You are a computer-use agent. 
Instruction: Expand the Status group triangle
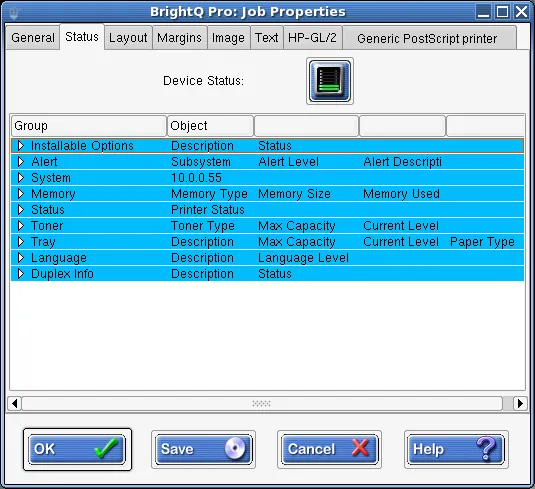[x=21, y=210]
